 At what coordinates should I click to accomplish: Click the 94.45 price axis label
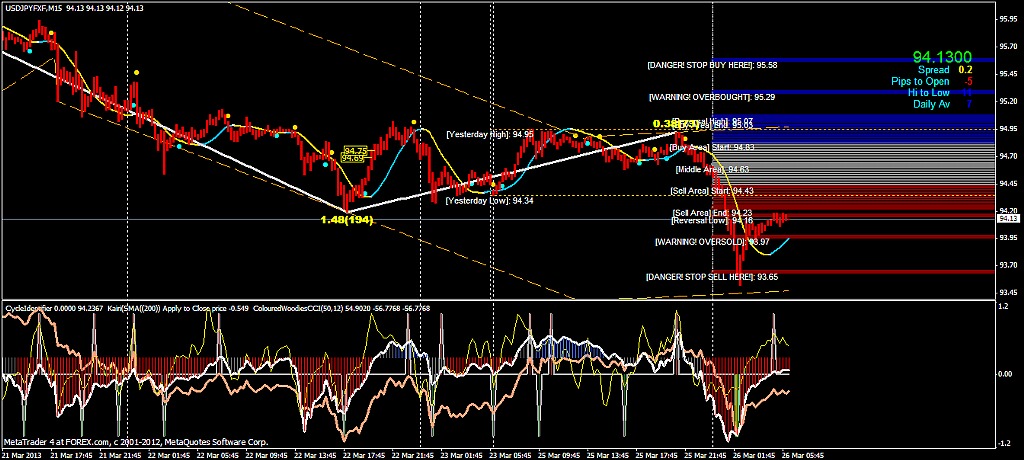click(1009, 184)
